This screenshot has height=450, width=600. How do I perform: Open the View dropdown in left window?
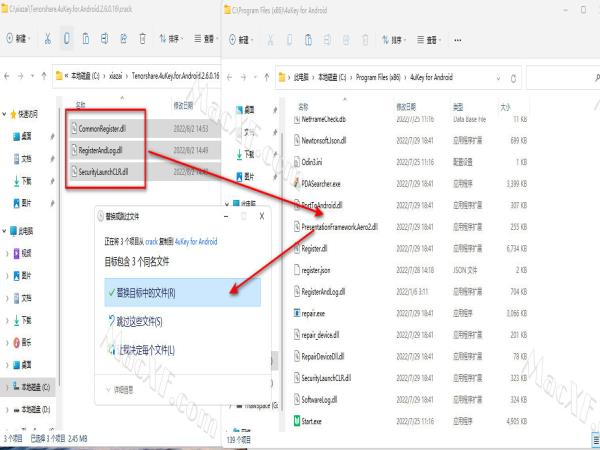pos(206,38)
